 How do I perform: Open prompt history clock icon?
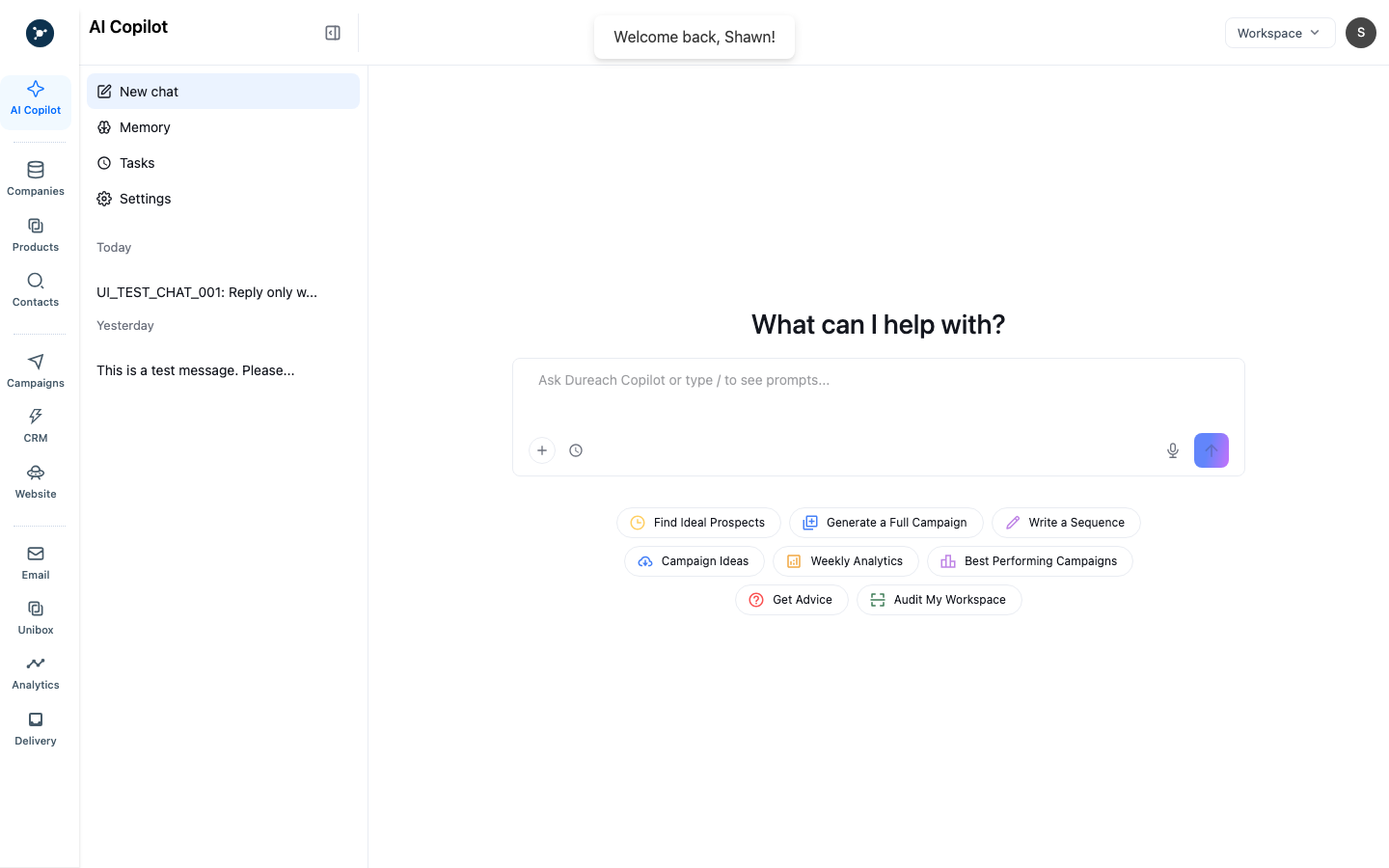[576, 450]
